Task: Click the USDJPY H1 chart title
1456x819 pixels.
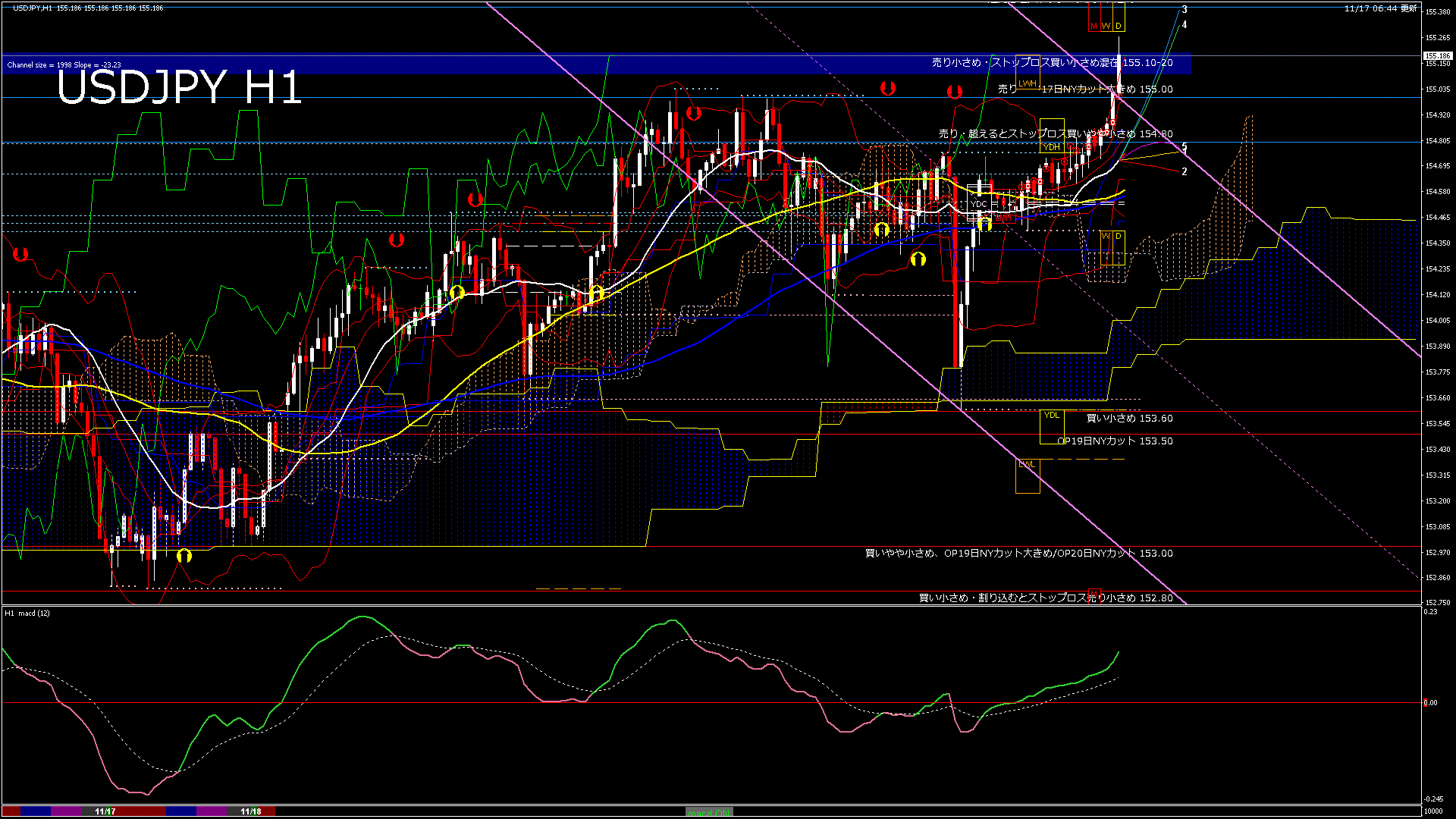Action: pyautogui.click(x=179, y=87)
